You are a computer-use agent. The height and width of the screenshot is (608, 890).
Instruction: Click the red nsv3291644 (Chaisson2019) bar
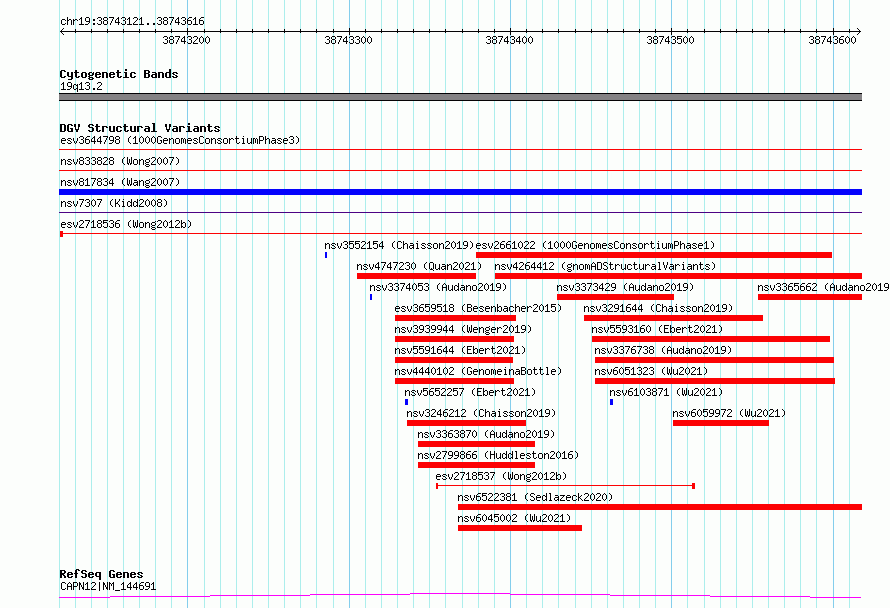[x=673, y=318]
